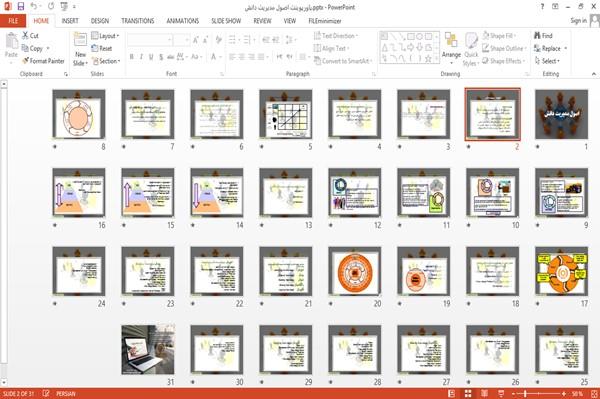600x399 pixels.
Task: Open the Replace dropdown arrow
Action: [x=566, y=48]
